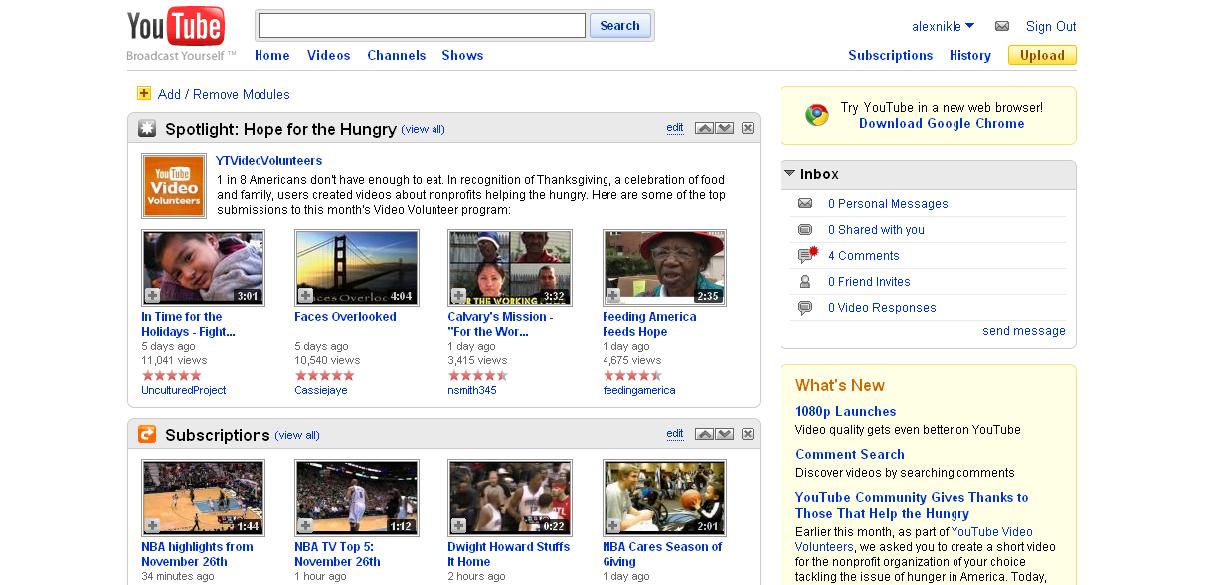The image size is (1215, 585).
Task: Add 'Faces Overlooked' video to queue
Action: coord(305,296)
